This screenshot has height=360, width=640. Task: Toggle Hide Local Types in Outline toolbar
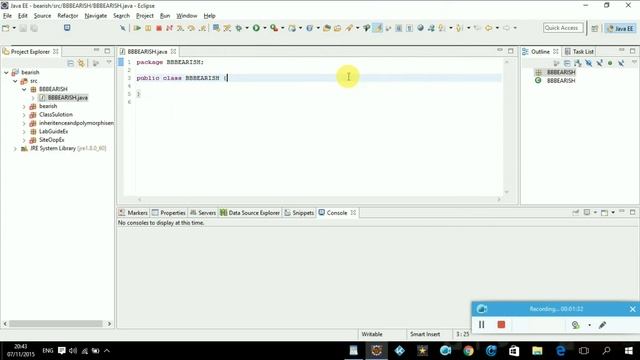(621, 63)
